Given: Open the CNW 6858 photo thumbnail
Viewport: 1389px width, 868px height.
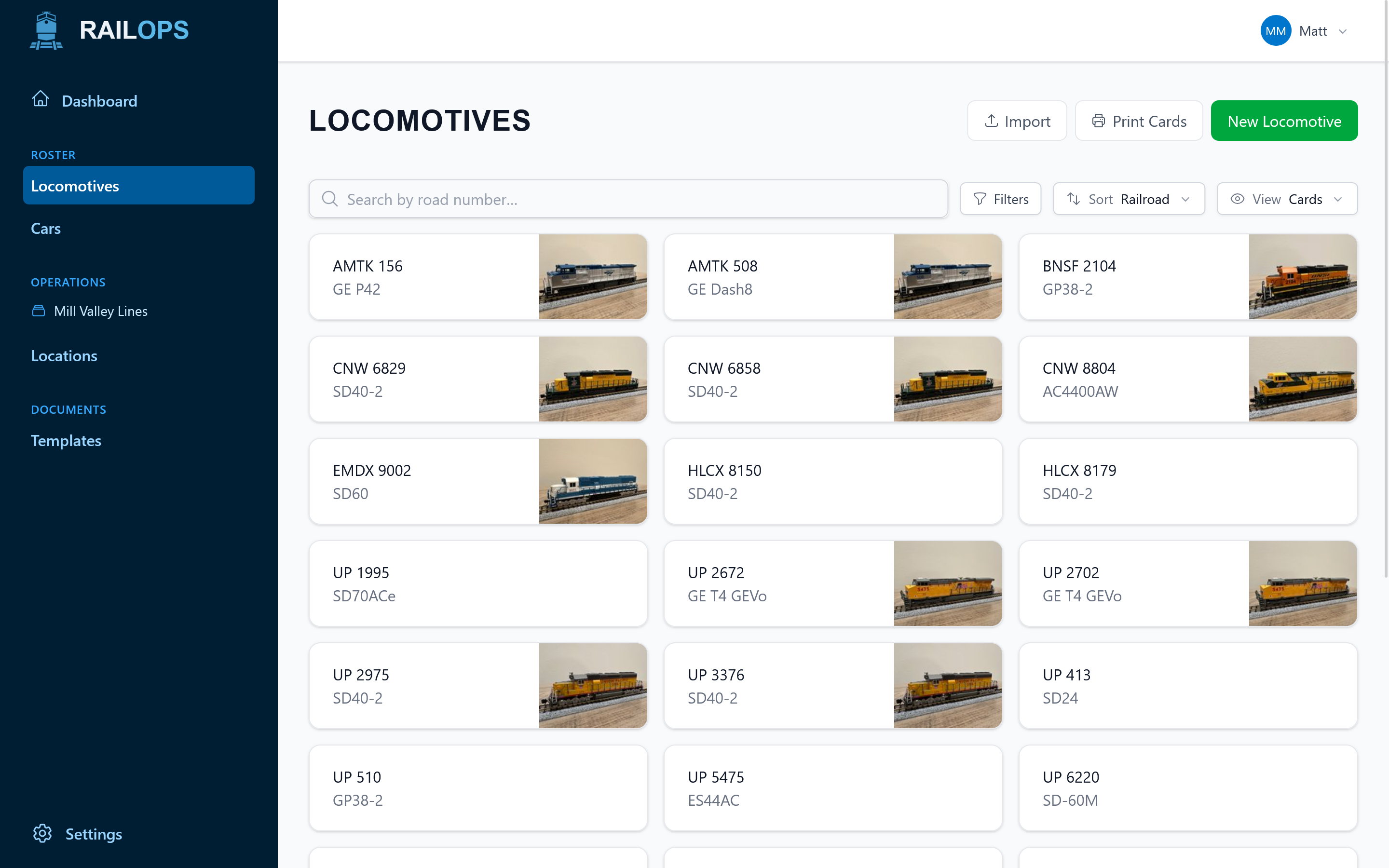Looking at the screenshot, I should click(948, 379).
